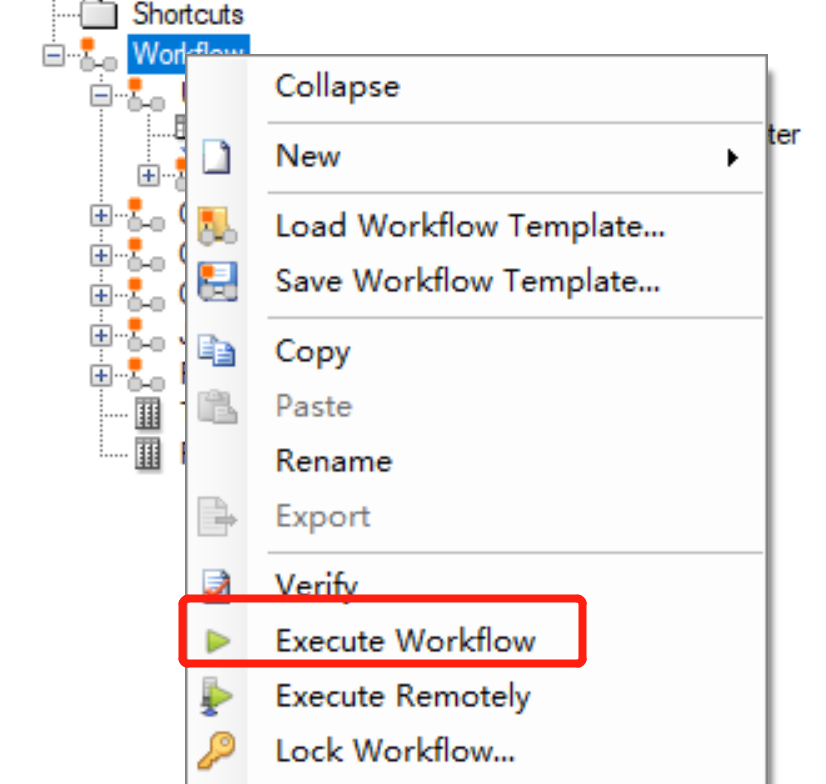
Task: Click the Shortcuts folder icon
Action: point(99,14)
